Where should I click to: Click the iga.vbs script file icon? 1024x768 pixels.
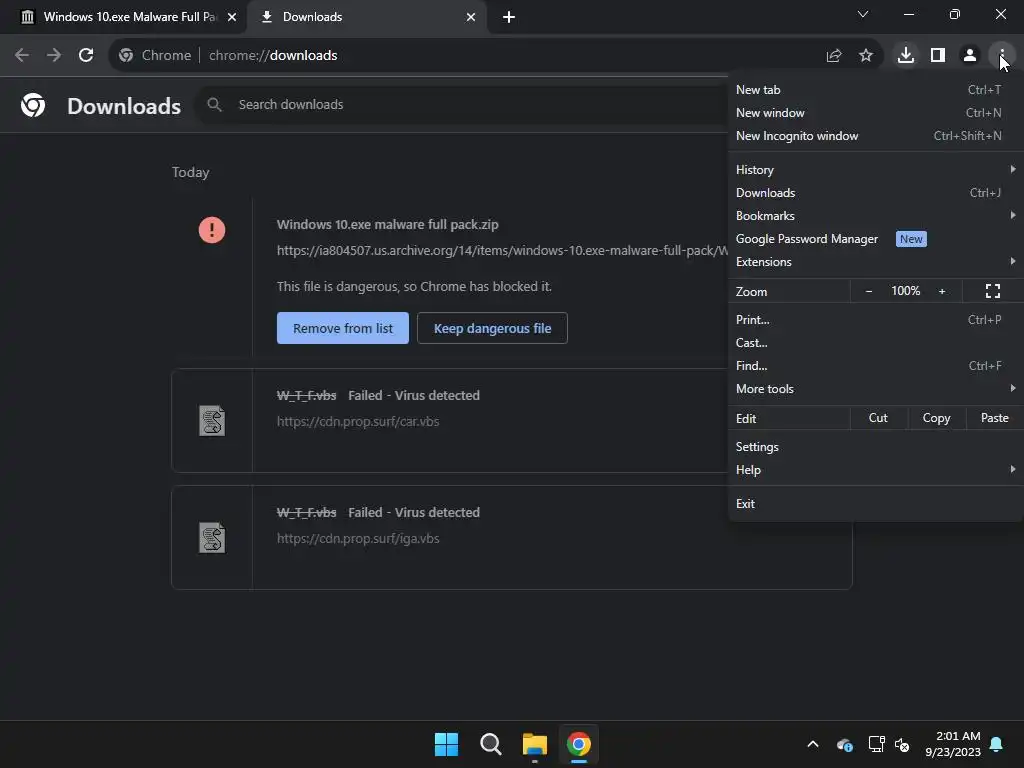[x=212, y=537]
